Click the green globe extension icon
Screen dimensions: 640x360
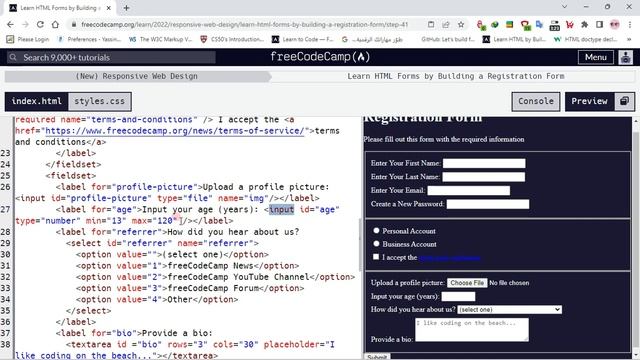(495, 25)
